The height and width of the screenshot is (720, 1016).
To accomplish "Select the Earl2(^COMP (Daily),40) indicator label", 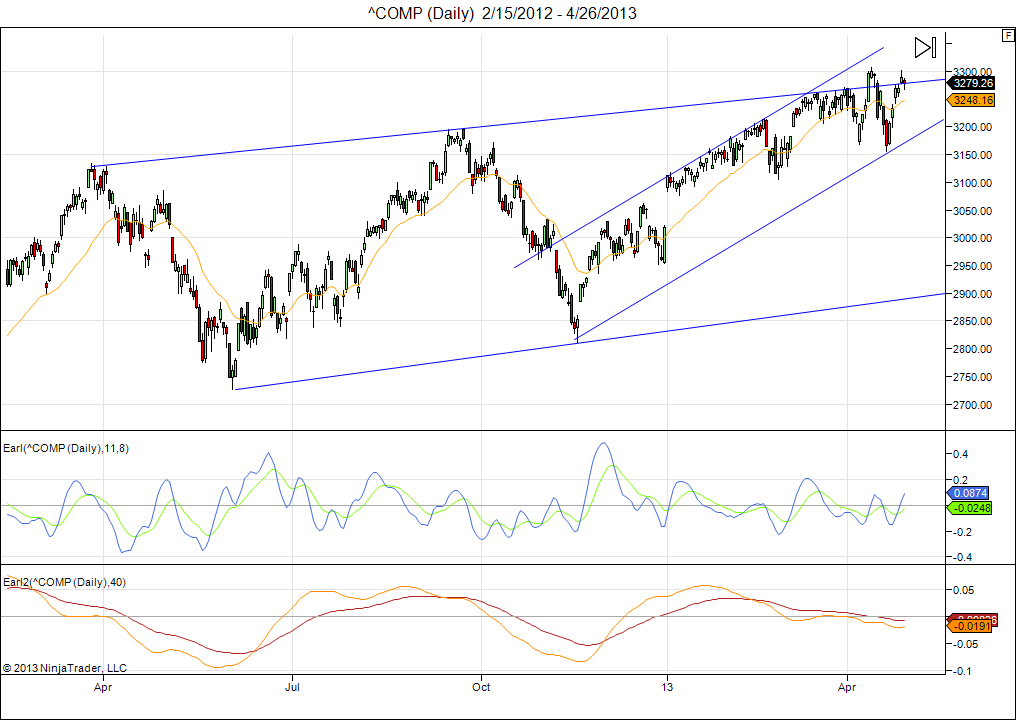I will coord(64,582).
